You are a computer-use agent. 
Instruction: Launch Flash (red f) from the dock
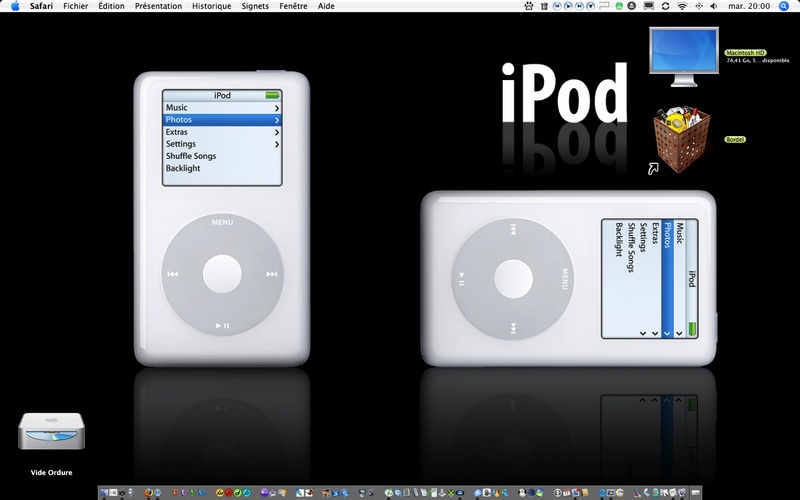229,492
